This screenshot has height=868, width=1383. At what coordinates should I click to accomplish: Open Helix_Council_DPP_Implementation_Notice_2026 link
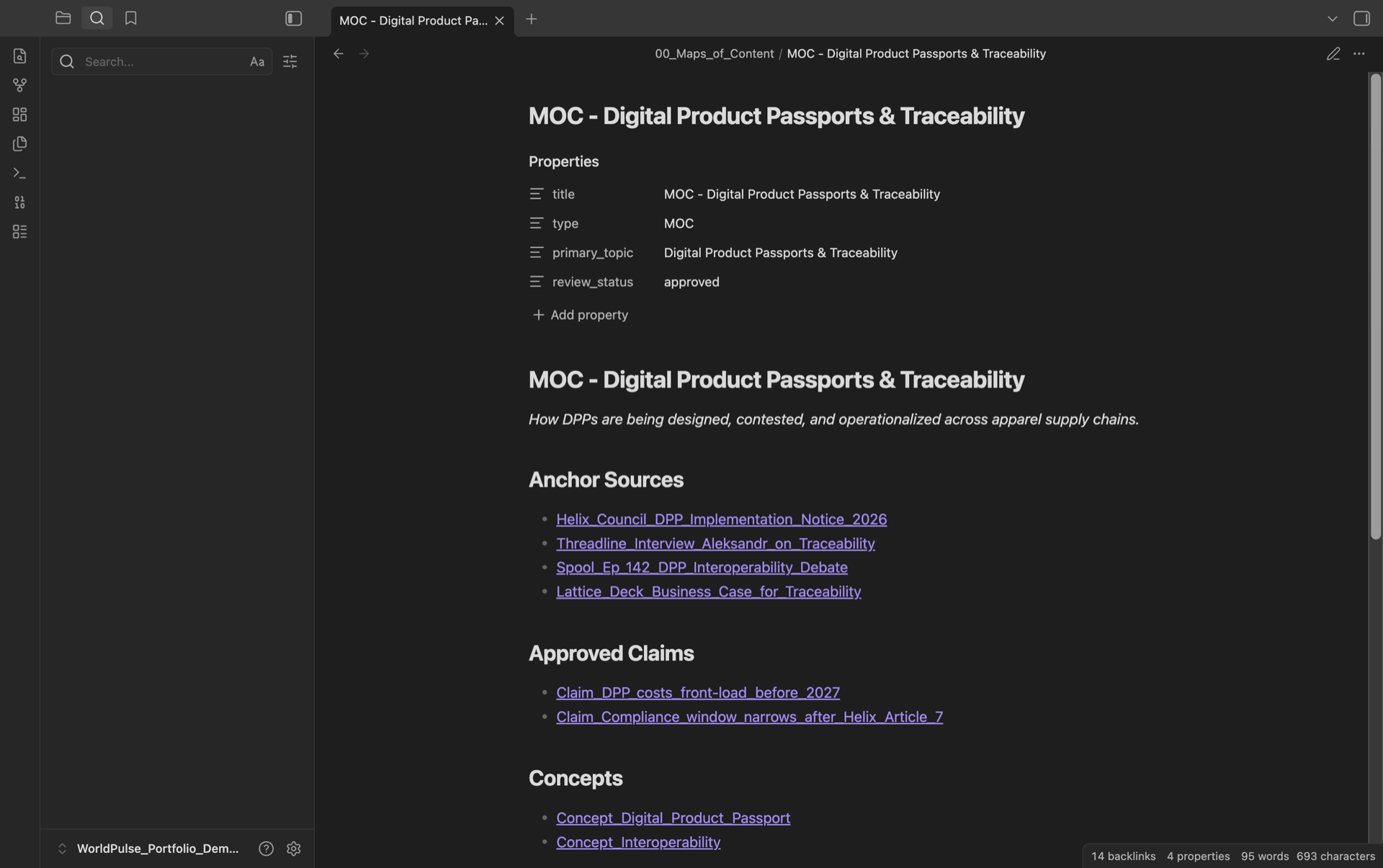(721, 519)
